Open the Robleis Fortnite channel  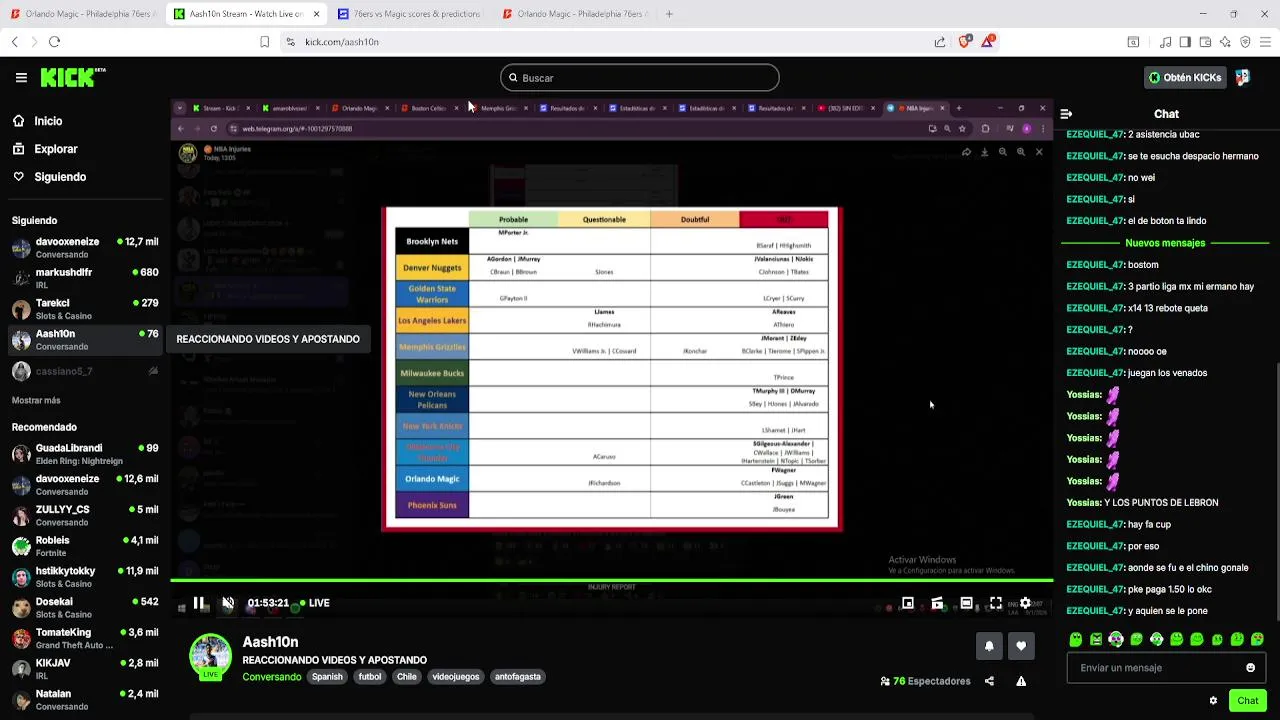click(84, 546)
